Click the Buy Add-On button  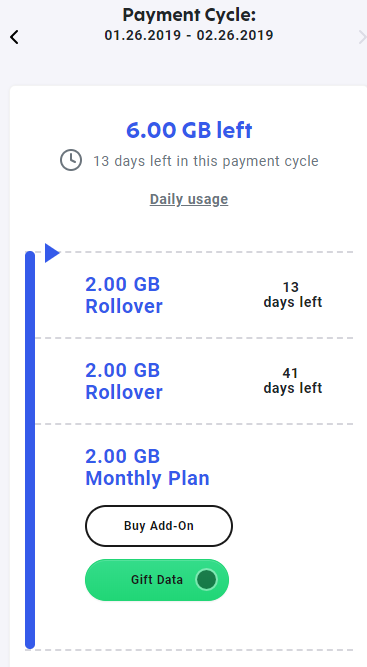(x=159, y=526)
